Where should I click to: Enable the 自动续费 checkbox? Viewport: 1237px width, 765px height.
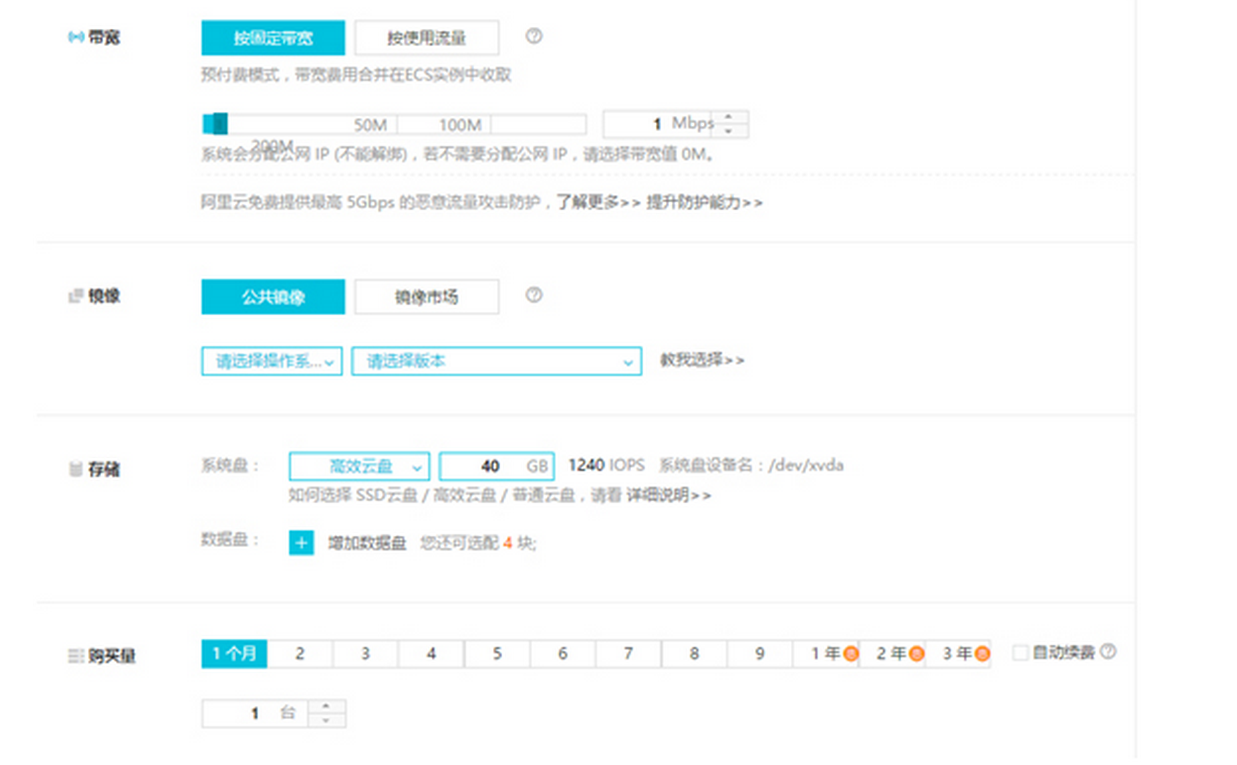[x=1020, y=653]
